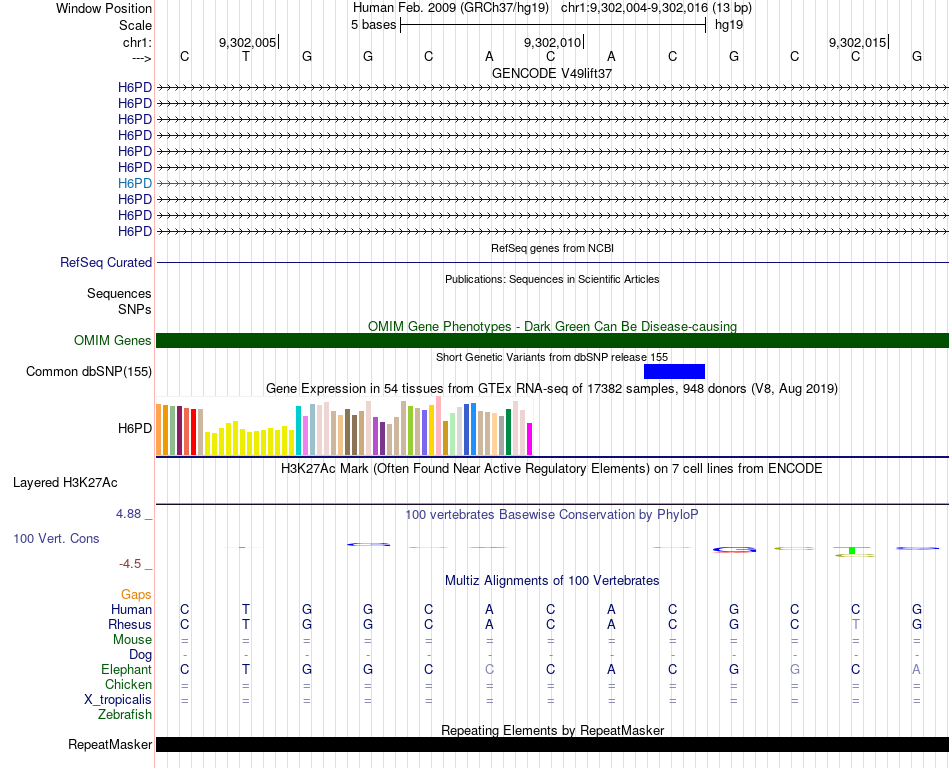The width and height of the screenshot is (950, 768).
Task: Click the Scale bar labeled 5 bases
Action: (552, 25)
